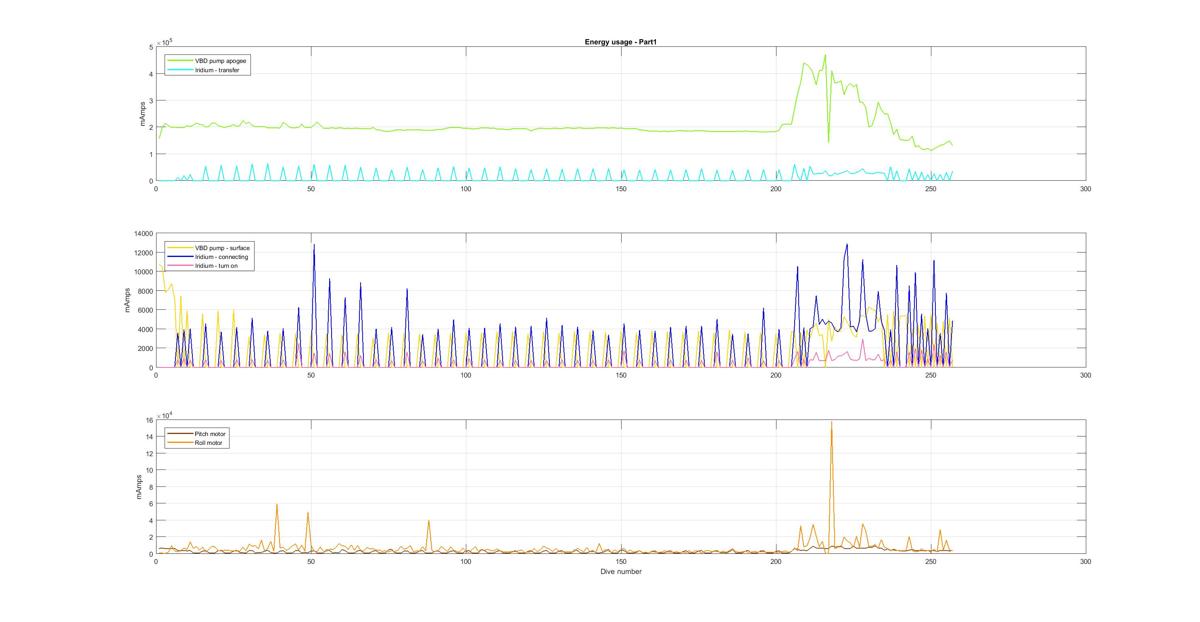Image resolution: width=1200 pixels, height=622 pixels.
Task: Click y-tick '5' on top plot
Action: pos(150,47)
